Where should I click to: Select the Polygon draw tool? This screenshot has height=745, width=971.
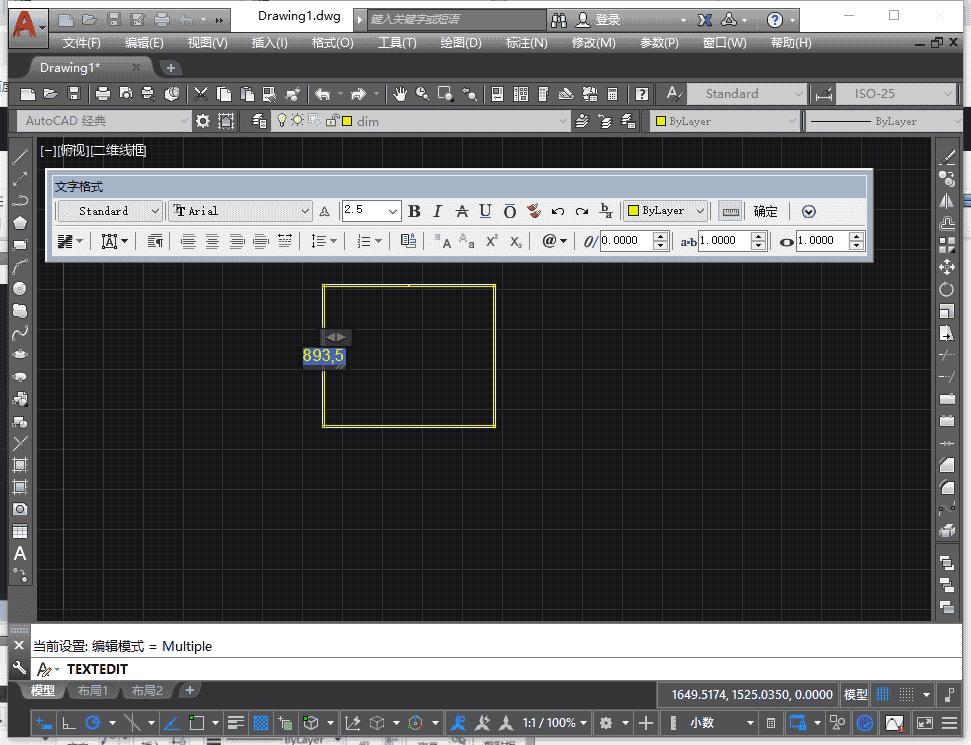click(20, 223)
